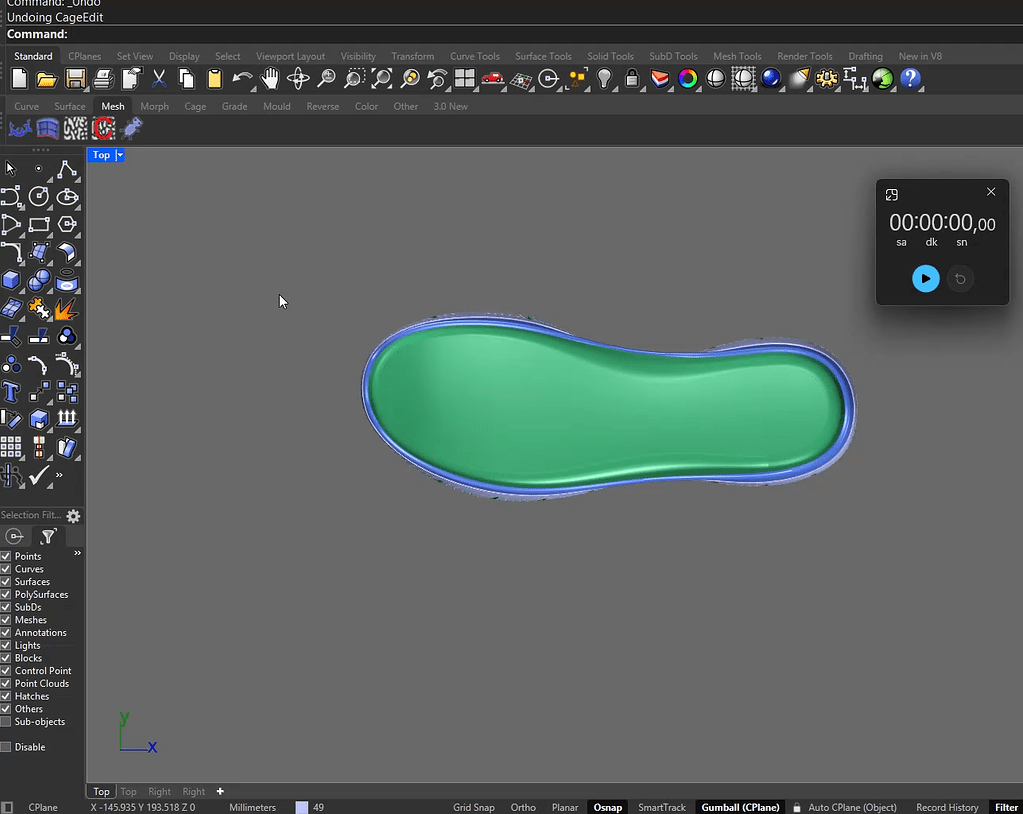Viewport: 1023px width, 814px height.
Task: Click the Explode tool icon
Action: click(x=67, y=308)
